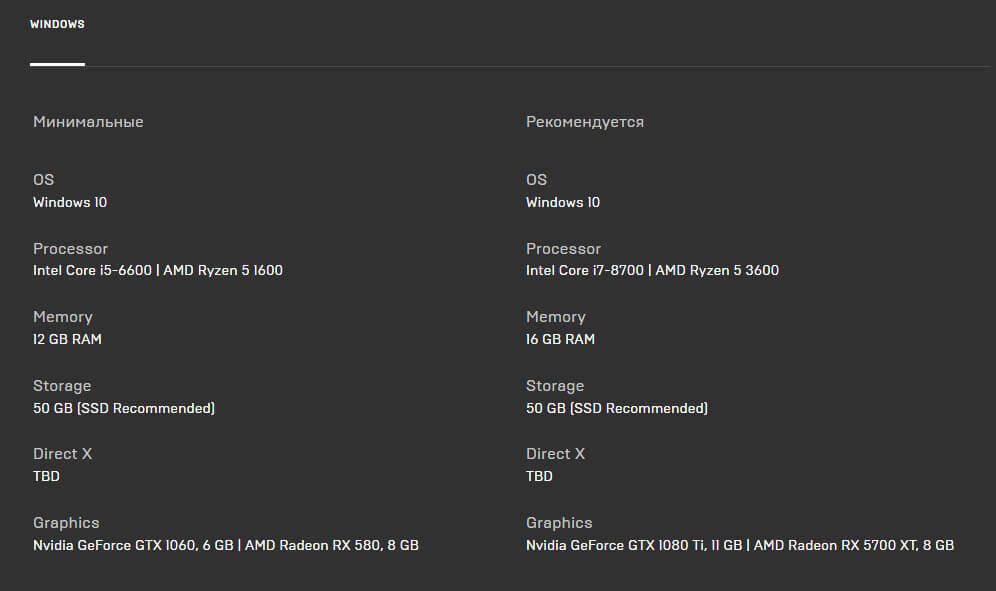Click the 12 GB RAM value
The image size is (996, 591).
(67, 339)
